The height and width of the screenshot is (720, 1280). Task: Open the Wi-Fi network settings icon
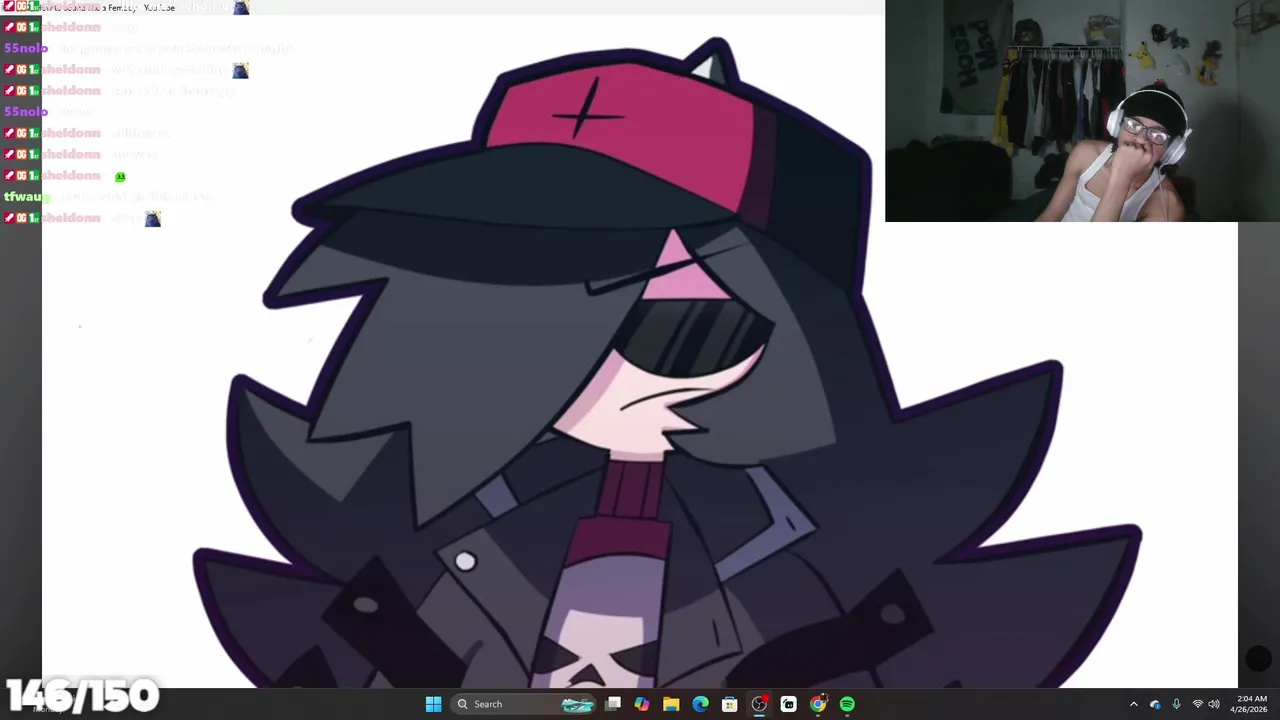[x=1197, y=704]
